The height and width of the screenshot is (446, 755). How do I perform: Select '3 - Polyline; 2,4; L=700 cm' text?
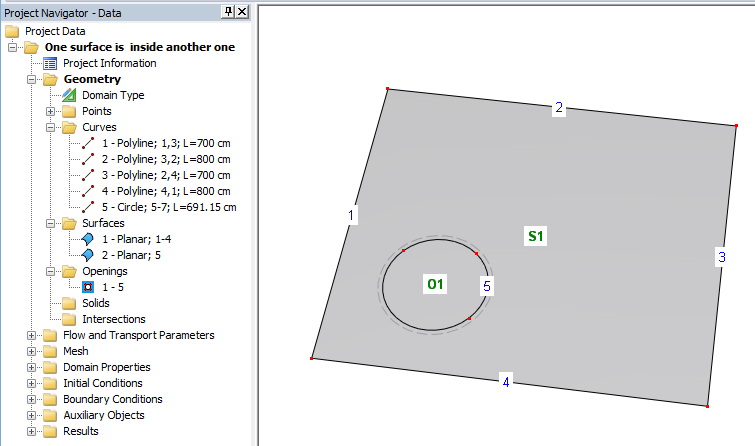(x=166, y=175)
